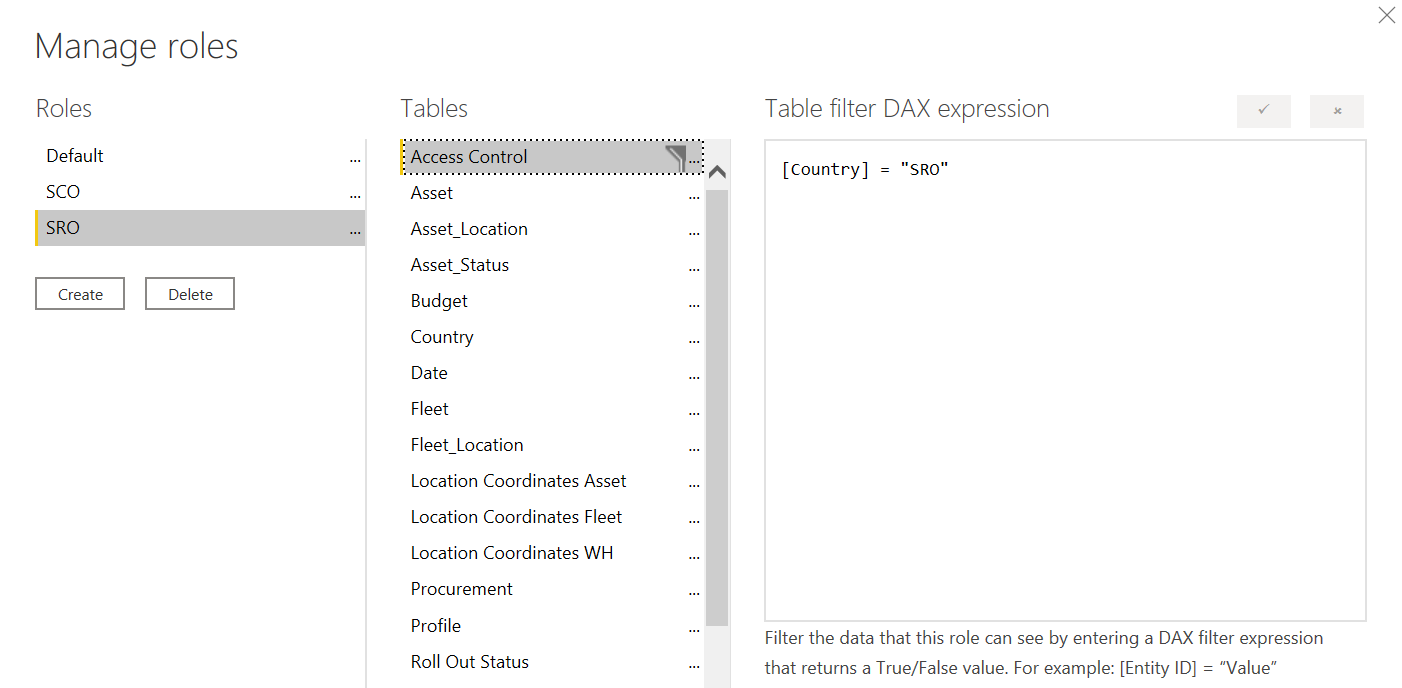This screenshot has width=1402, height=688.
Task: Verify the DAX expression with checkmark button
Action: [1263, 111]
